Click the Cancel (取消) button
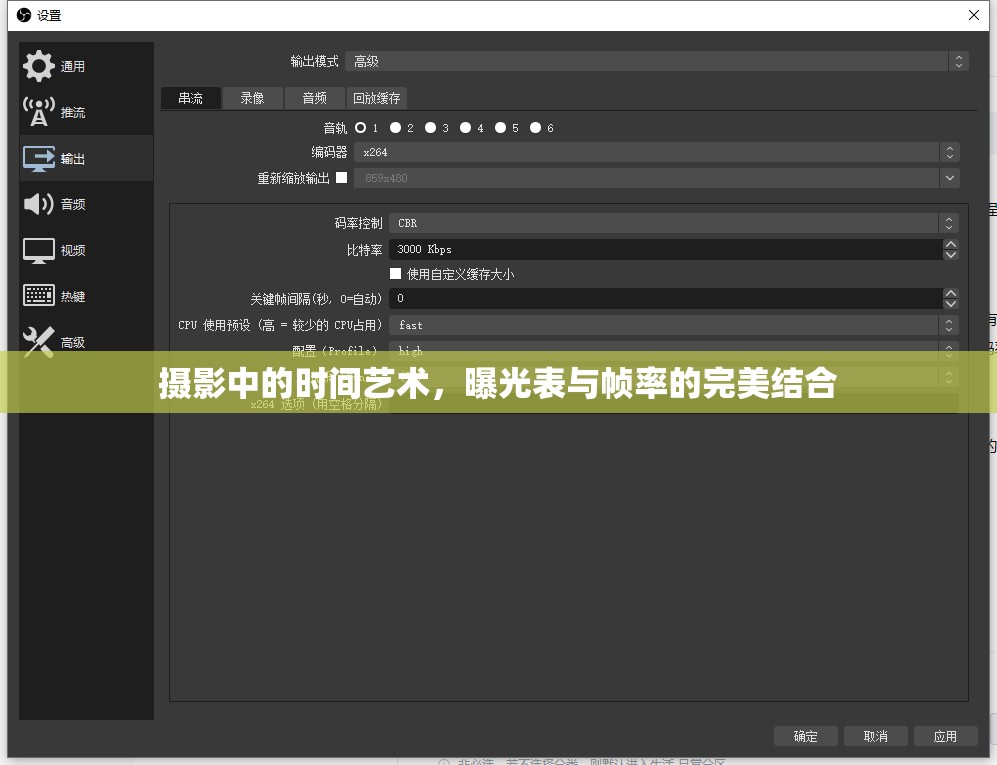 coord(876,736)
